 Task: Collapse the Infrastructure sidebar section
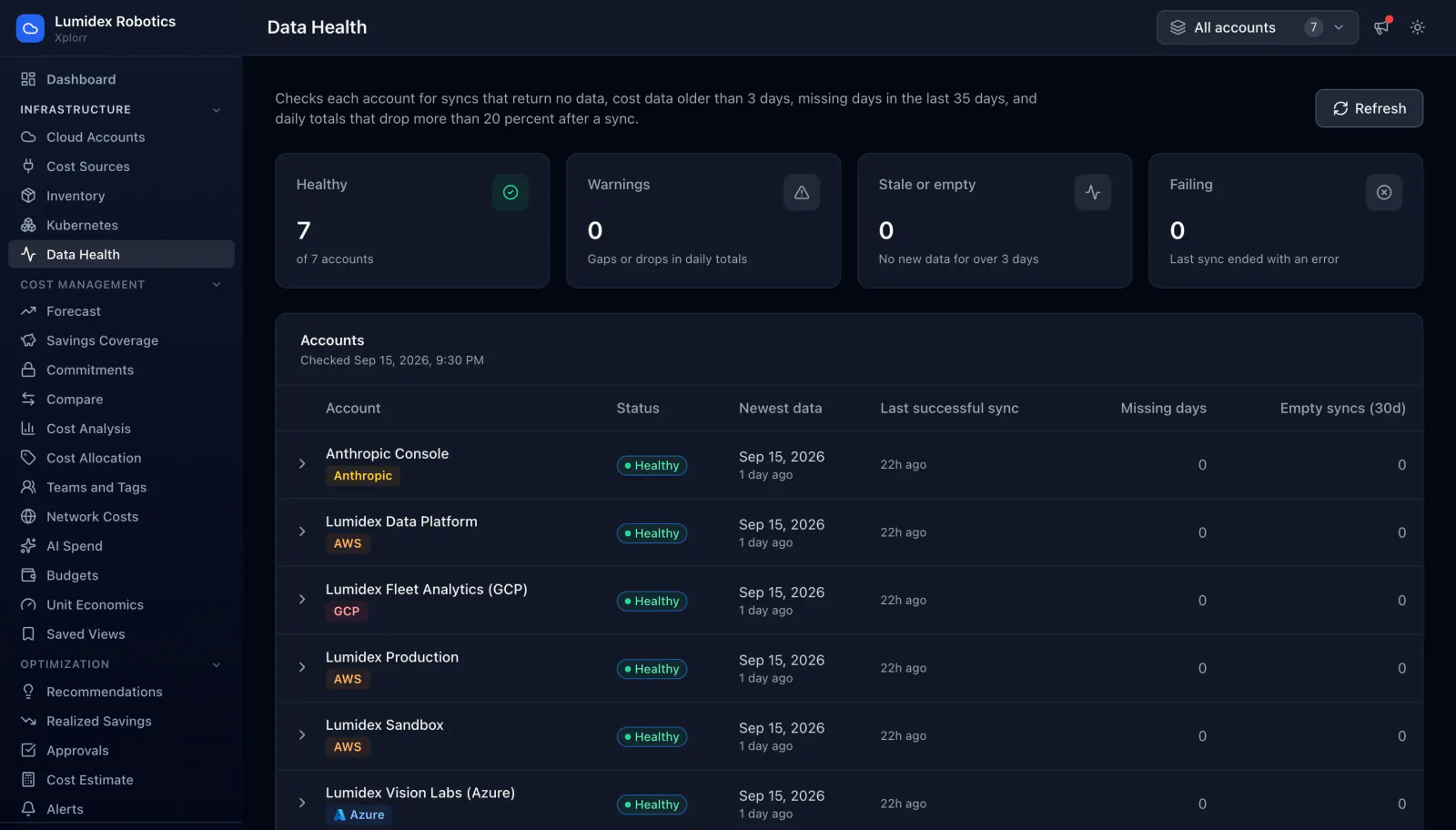pyautogui.click(x=217, y=110)
